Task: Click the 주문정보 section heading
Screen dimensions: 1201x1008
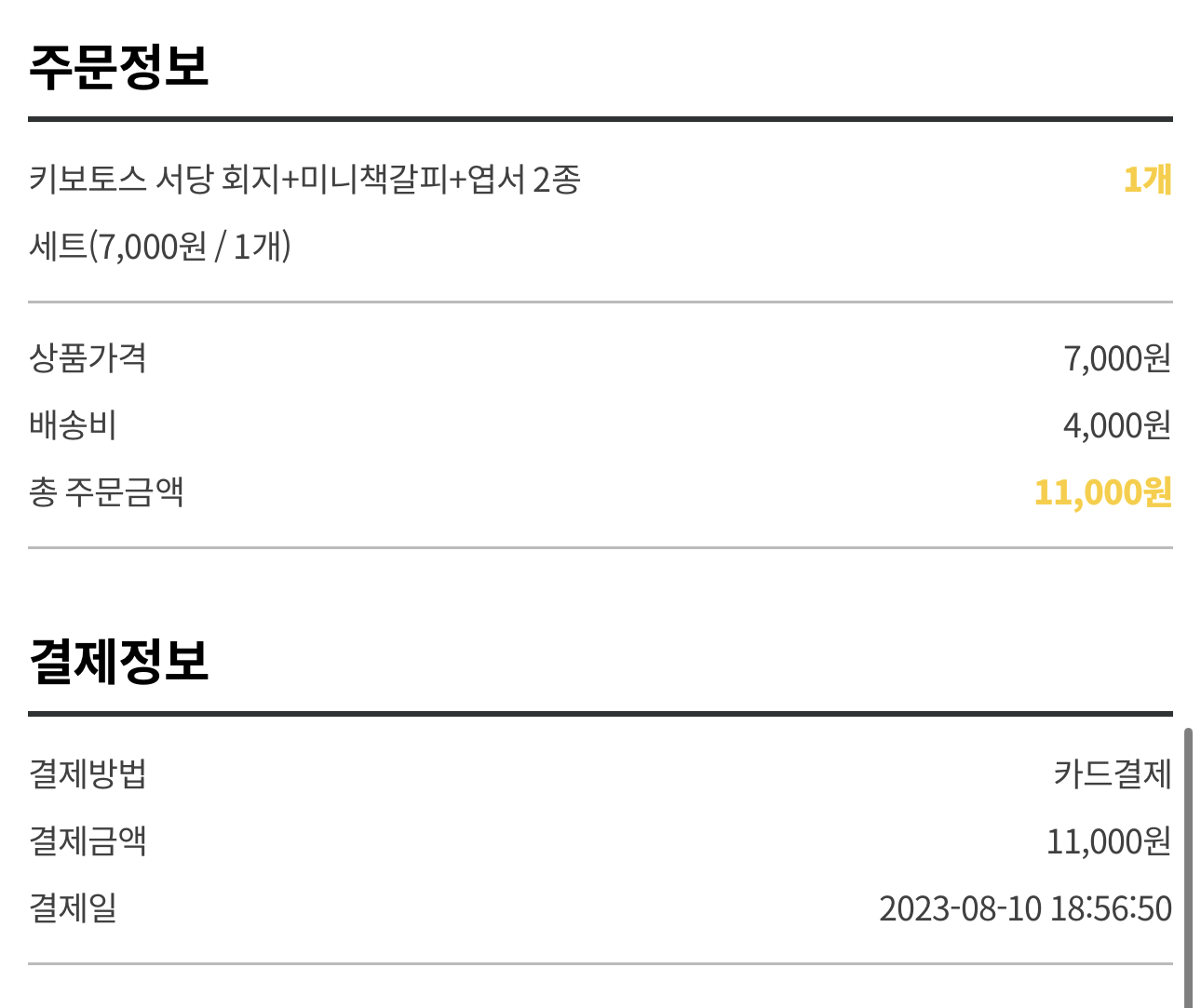Action: pyautogui.click(x=119, y=67)
